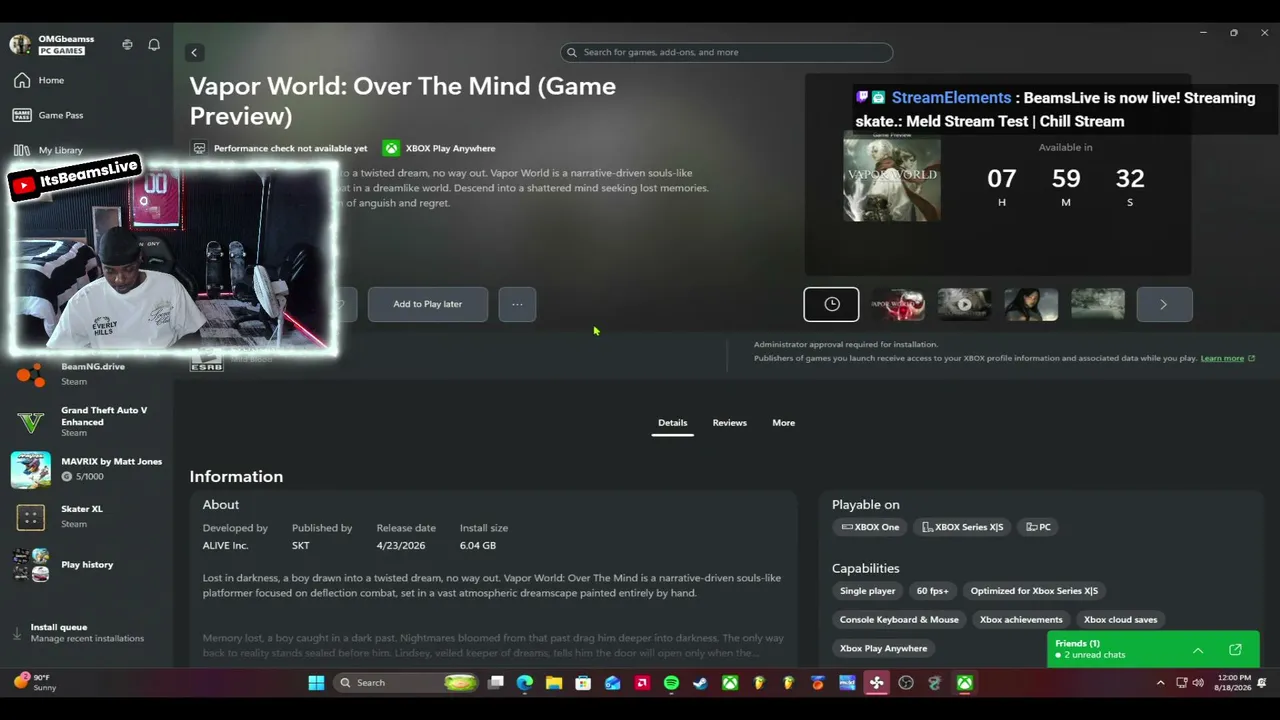
Task: Expand the Friends chat panel chevron
Action: (1198, 650)
